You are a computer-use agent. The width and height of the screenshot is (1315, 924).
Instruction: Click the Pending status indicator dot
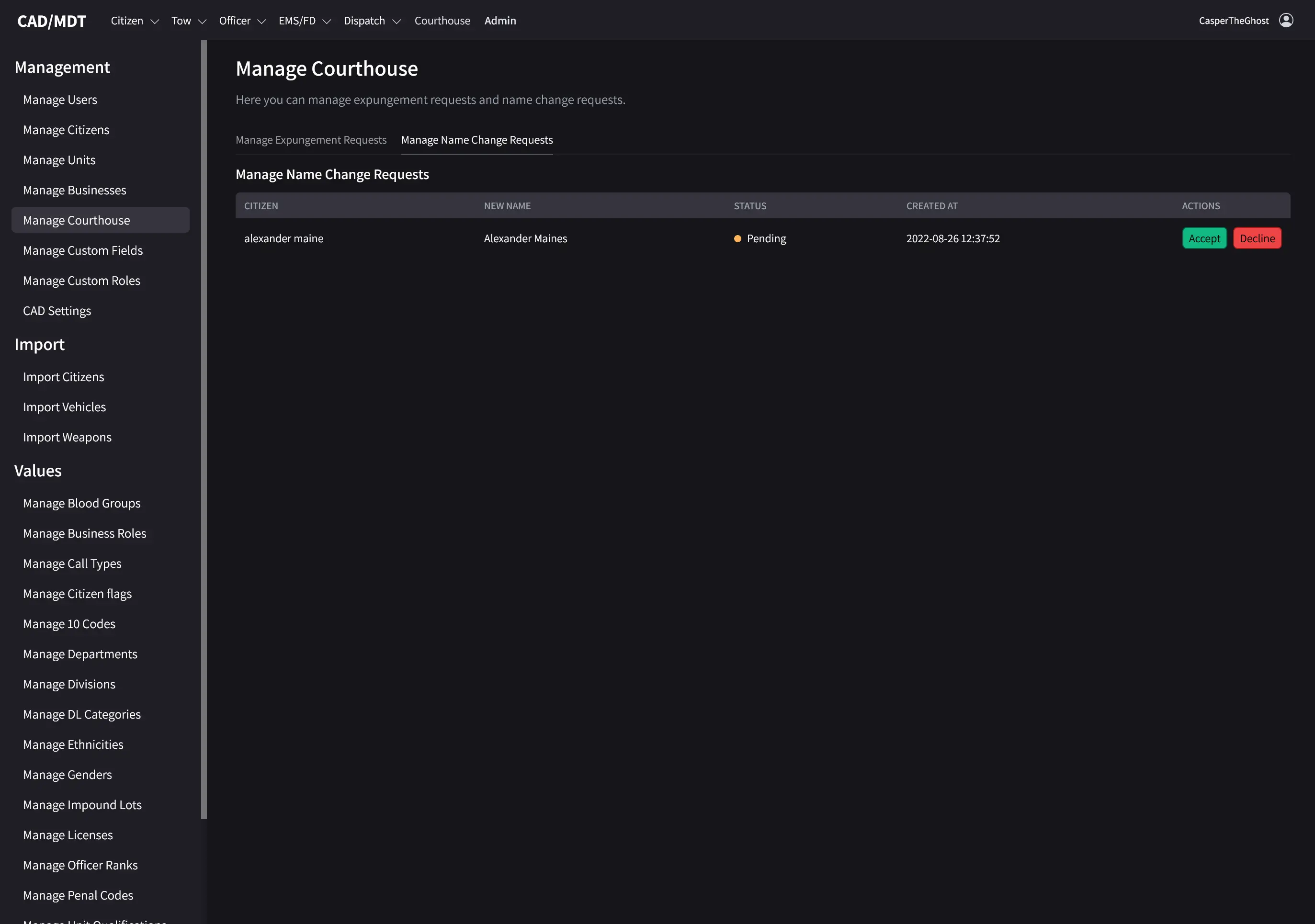737,239
